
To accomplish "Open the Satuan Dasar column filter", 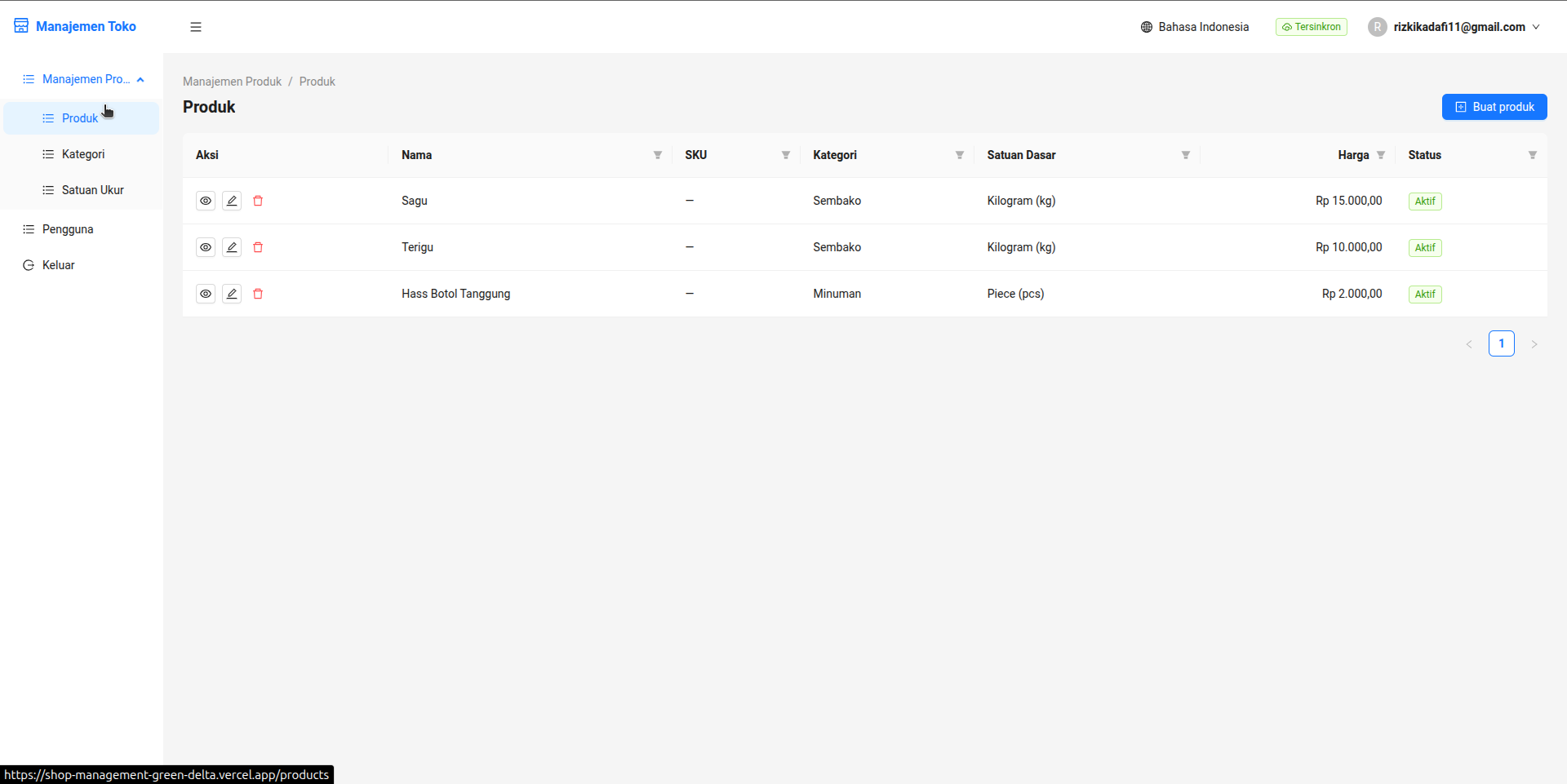I will [1186, 155].
